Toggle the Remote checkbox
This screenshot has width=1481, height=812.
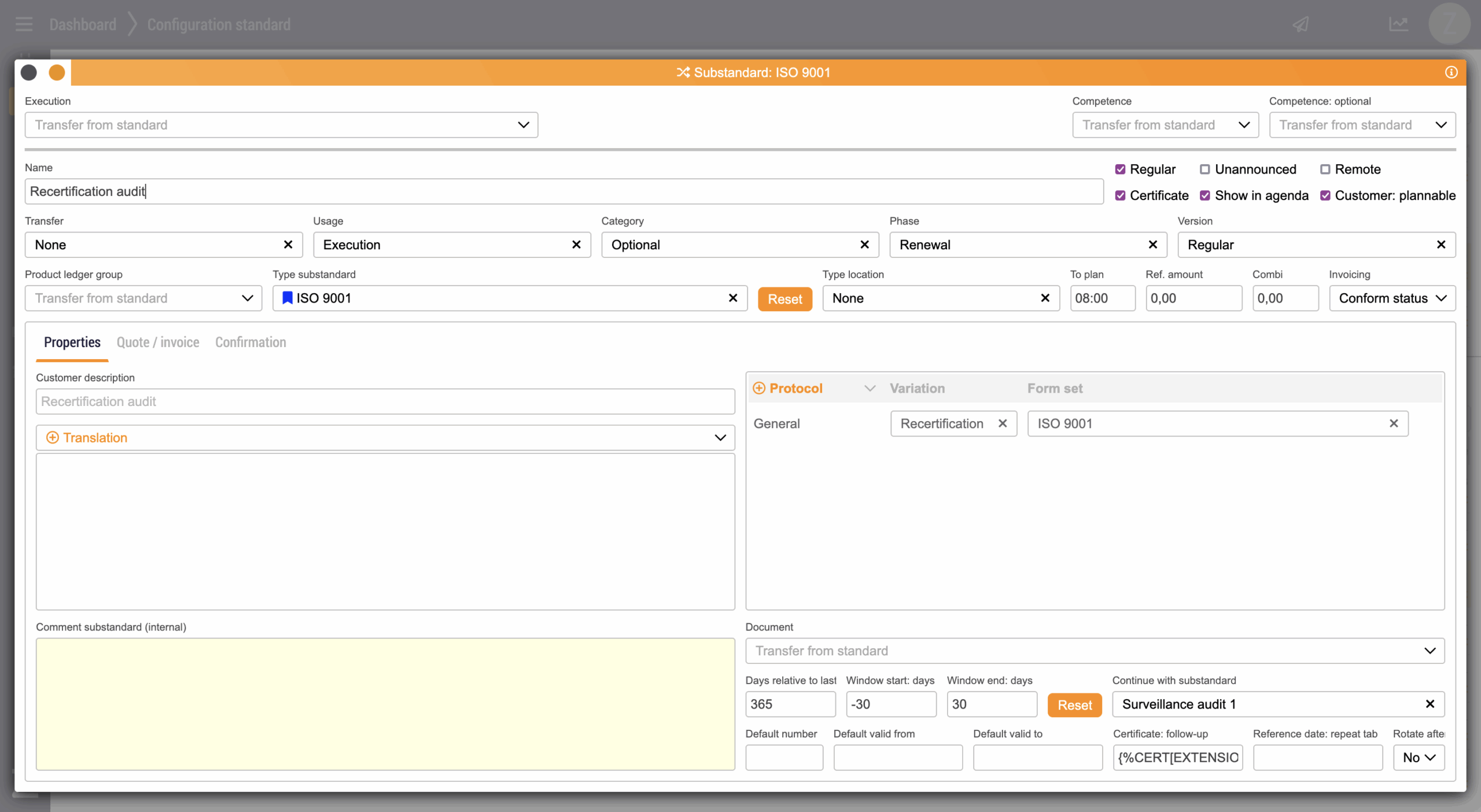pyautogui.click(x=1325, y=169)
